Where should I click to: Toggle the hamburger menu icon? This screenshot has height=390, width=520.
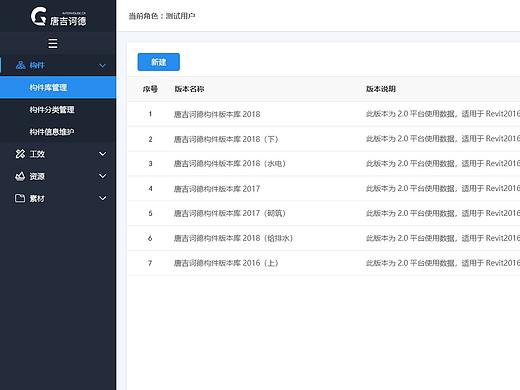(x=53, y=43)
